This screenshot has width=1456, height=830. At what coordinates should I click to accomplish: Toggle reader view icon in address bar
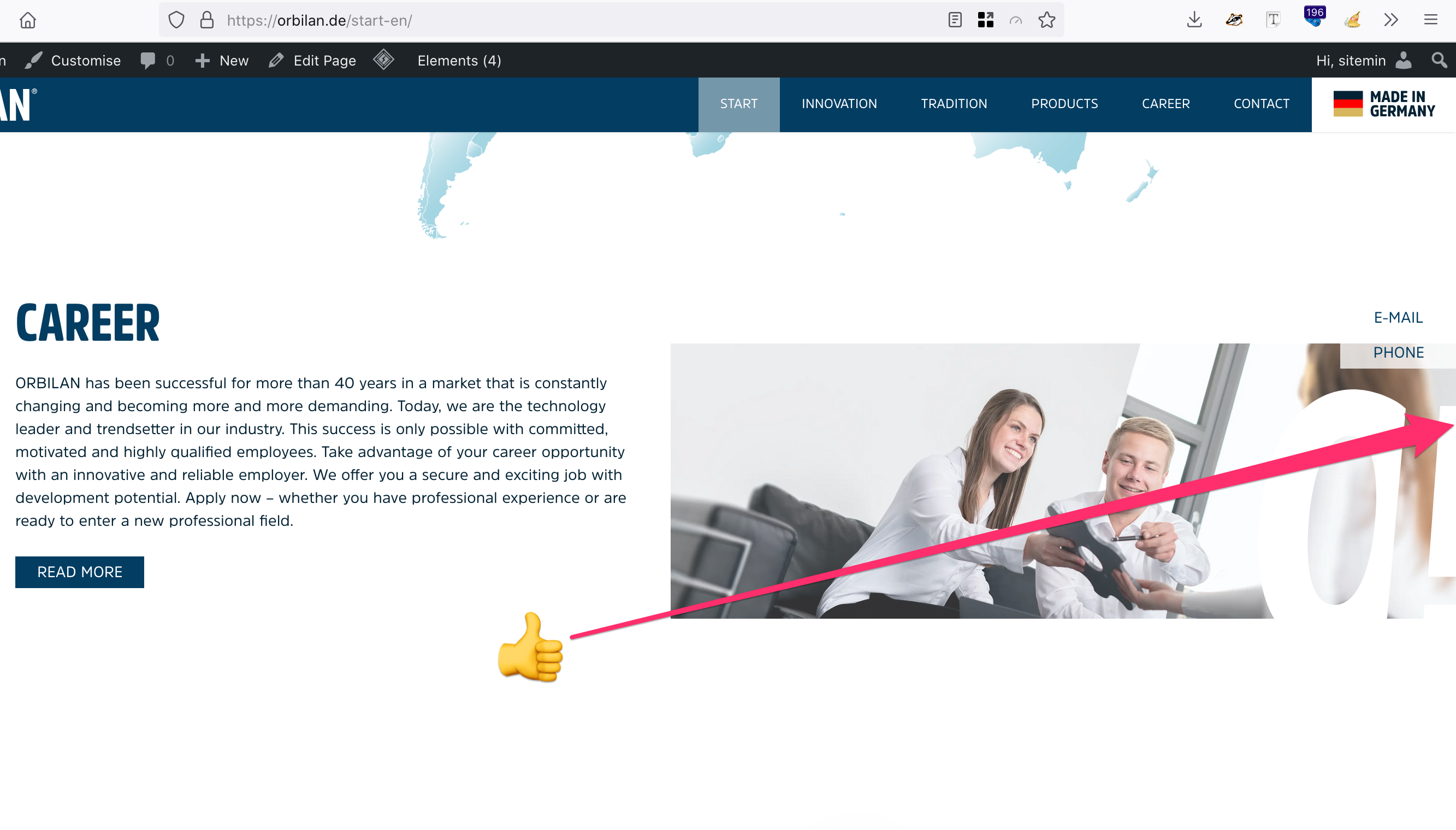coord(955,20)
